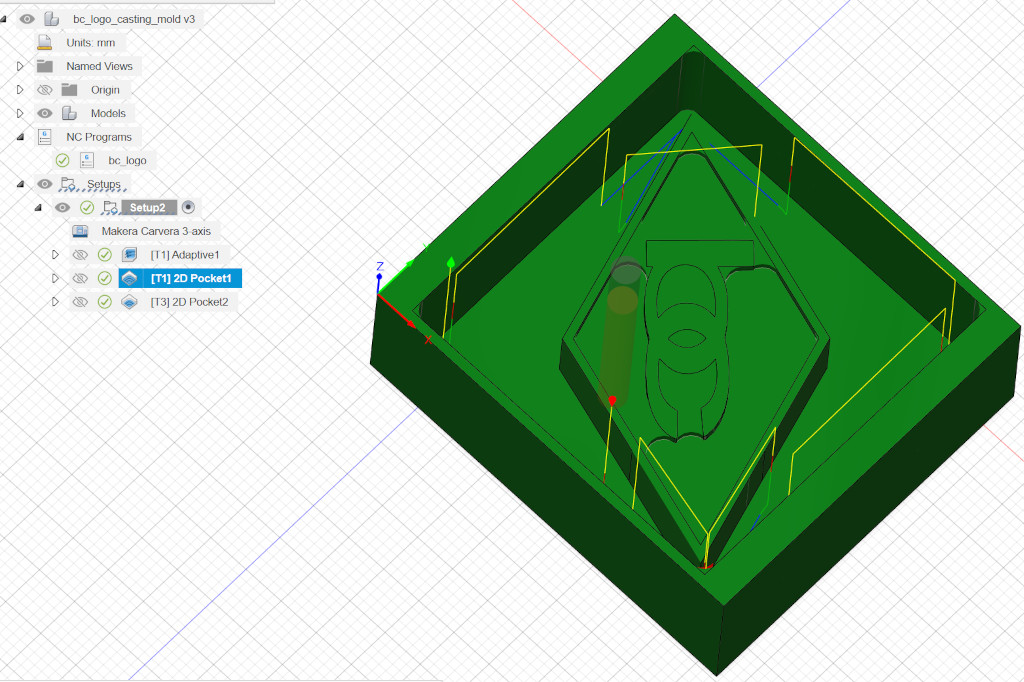
Task: Show toolpath for [T3] 2D Pocket2
Action: point(80,301)
